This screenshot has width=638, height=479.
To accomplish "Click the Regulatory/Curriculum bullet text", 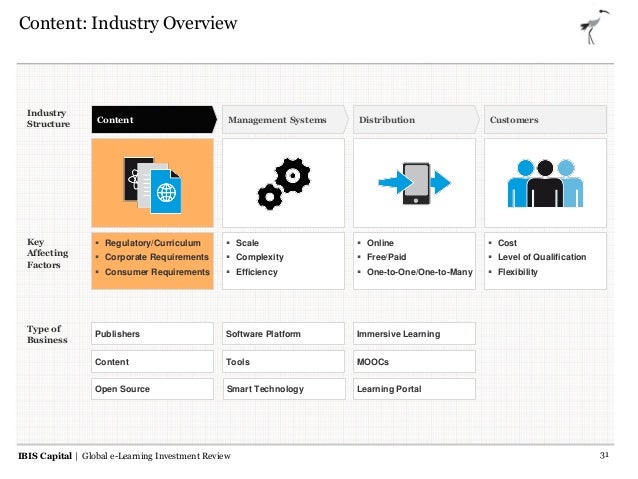I will [153, 243].
